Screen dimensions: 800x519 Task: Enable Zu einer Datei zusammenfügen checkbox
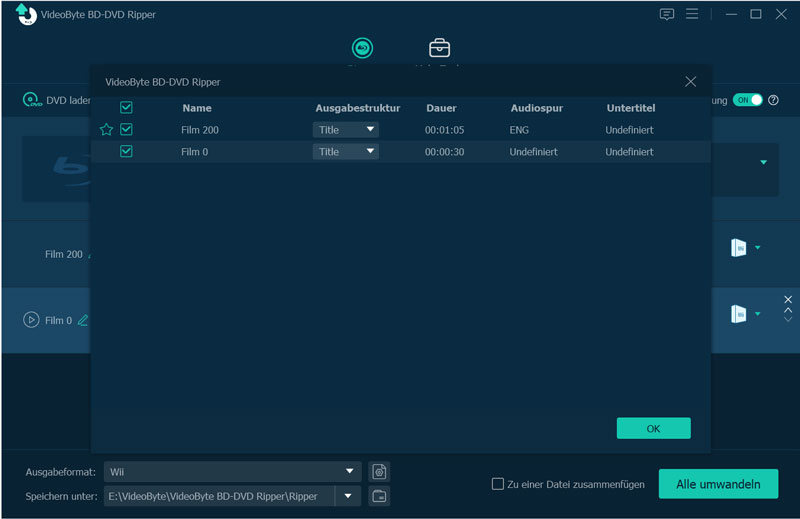[x=497, y=484]
